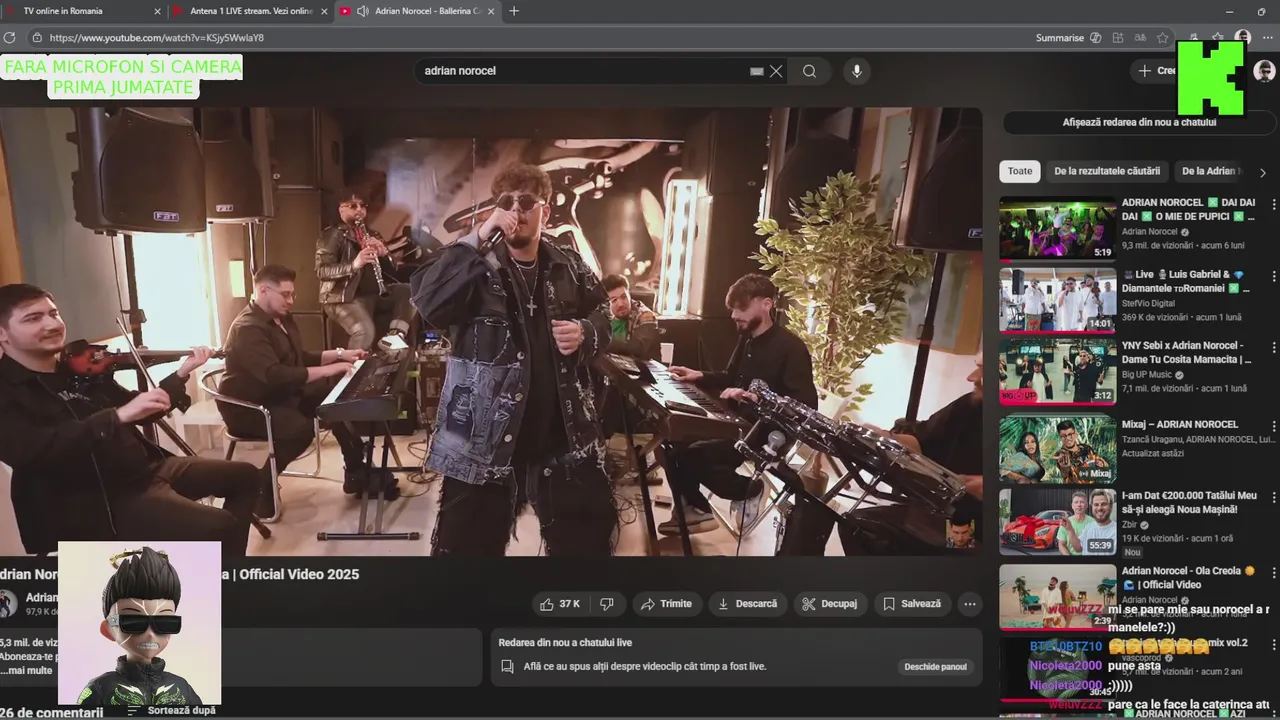Add the page to favourites with the star icon
This screenshot has width=1280, height=720.
click(x=1162, y=38)
